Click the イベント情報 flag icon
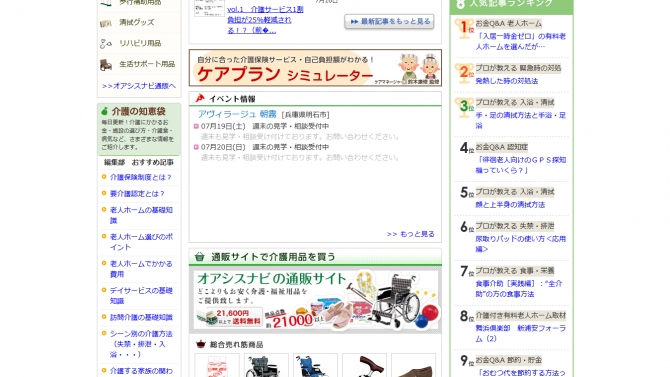 pyautogui.click(x=200, y=99)
